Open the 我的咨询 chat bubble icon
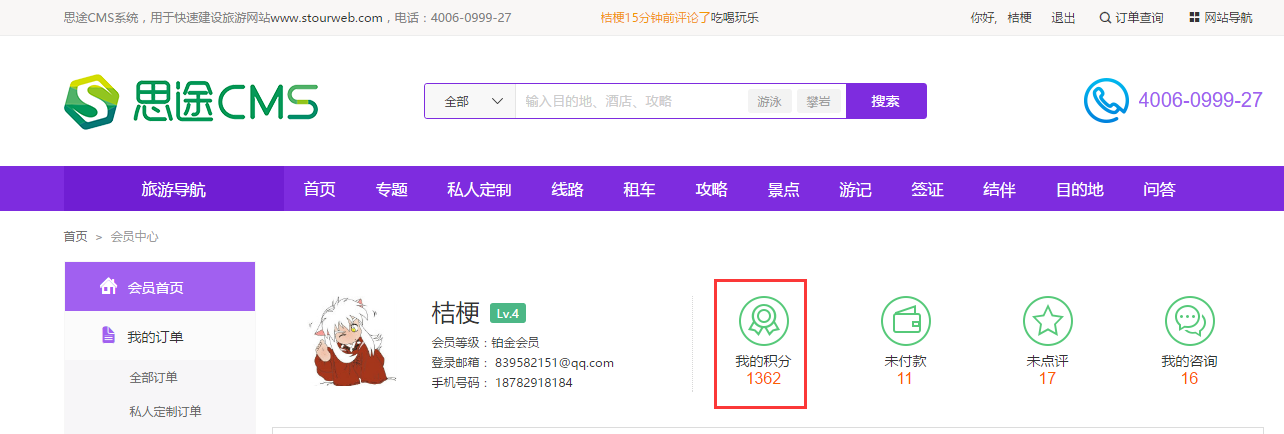The width and height of the screenshot is (1284, 434). point(1189,320)
